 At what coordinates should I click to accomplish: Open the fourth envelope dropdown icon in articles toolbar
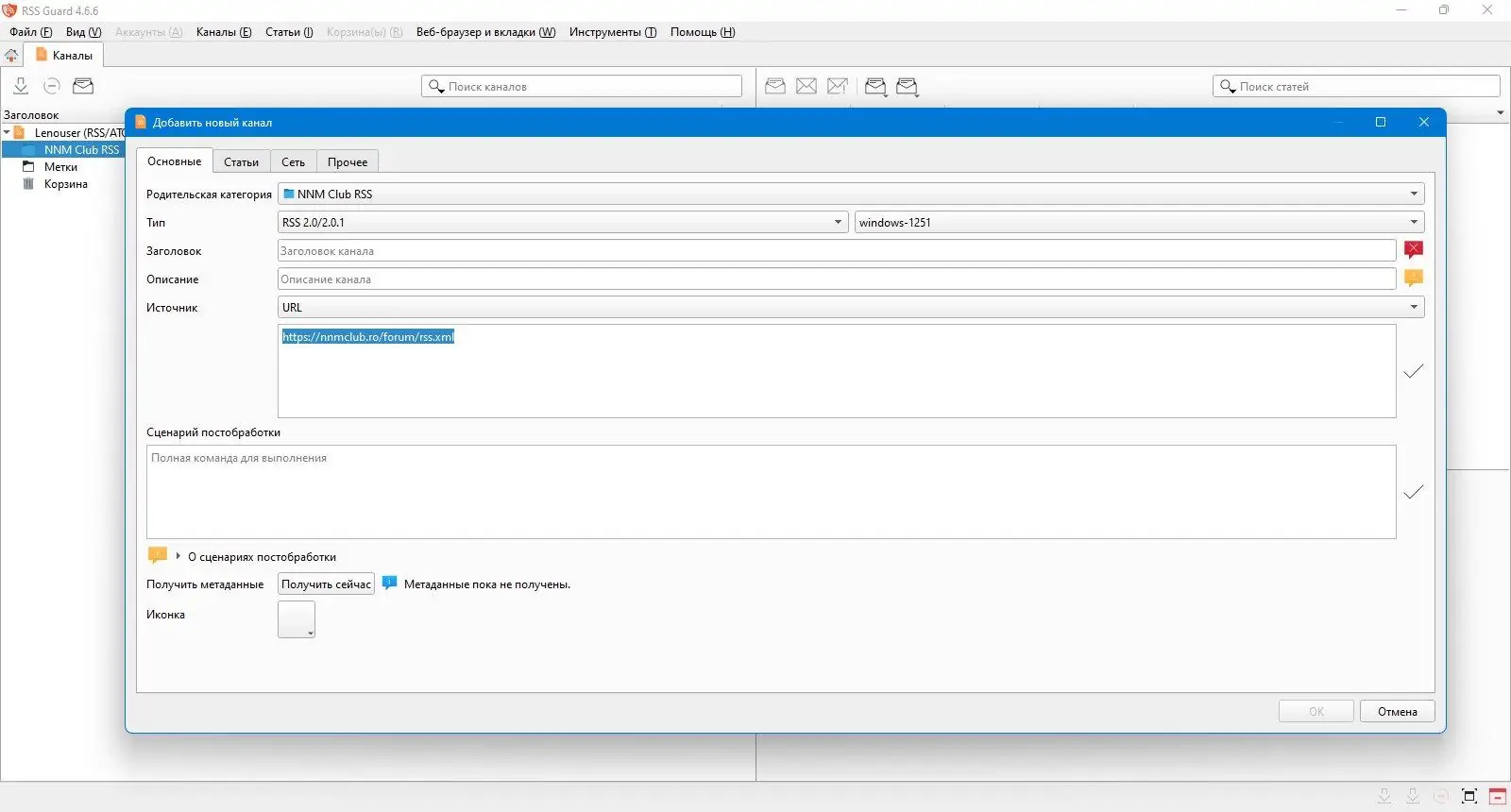click(876, 87)
